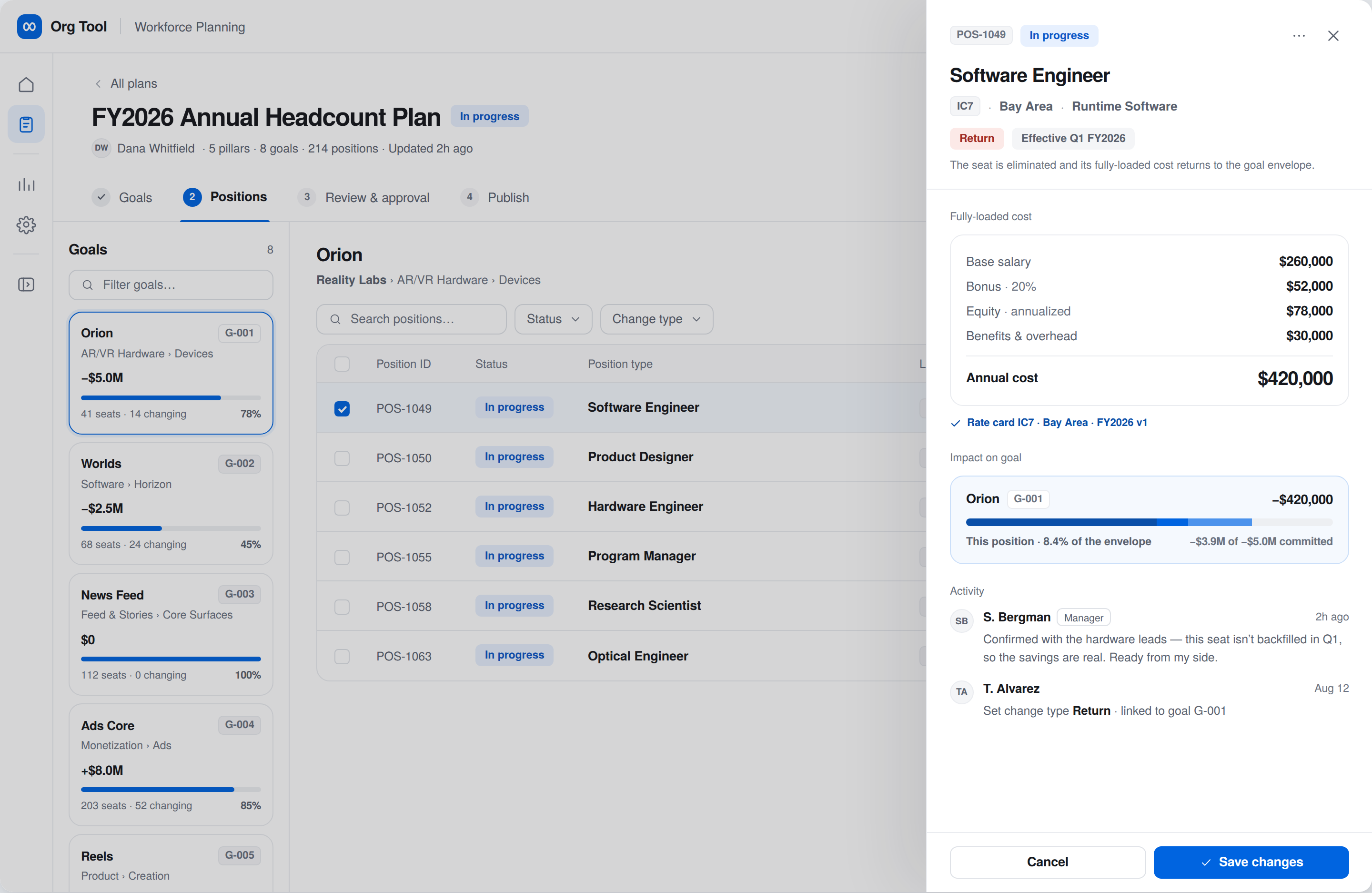This screenshot has width=1372, height=893.
Task: Uncheck the POS-1049 row checkbox
Action: point(342,409)
